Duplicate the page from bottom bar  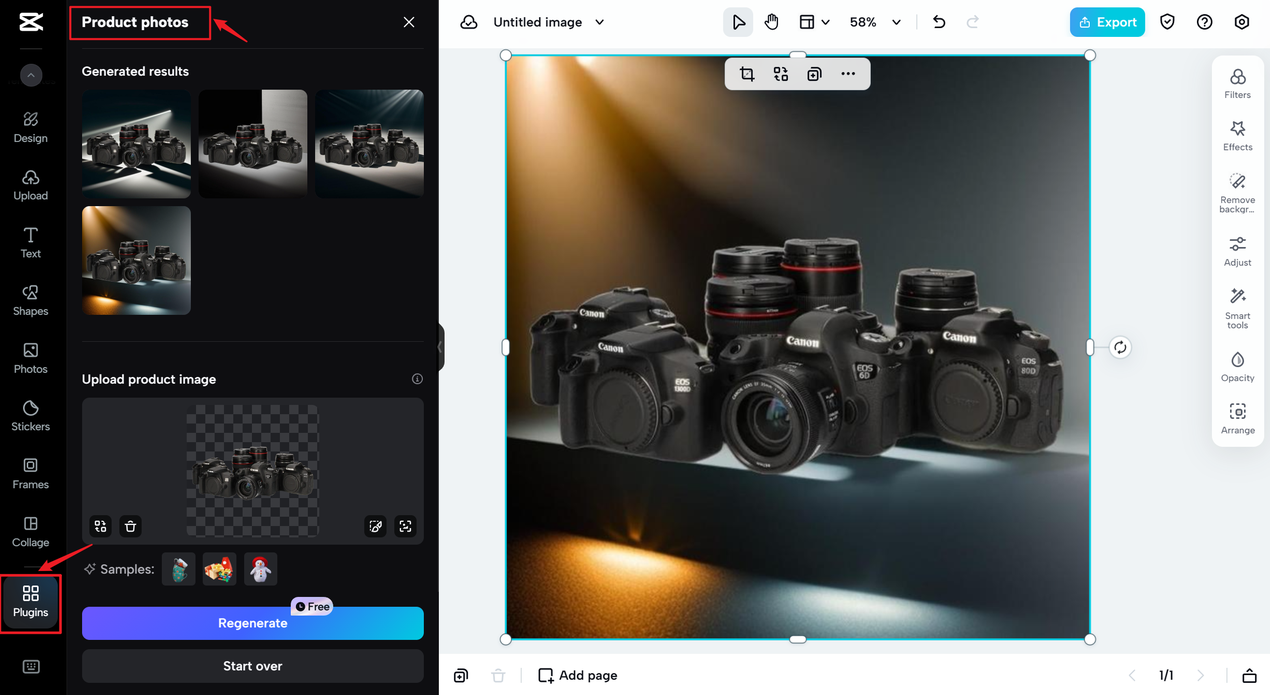point(461,676)
